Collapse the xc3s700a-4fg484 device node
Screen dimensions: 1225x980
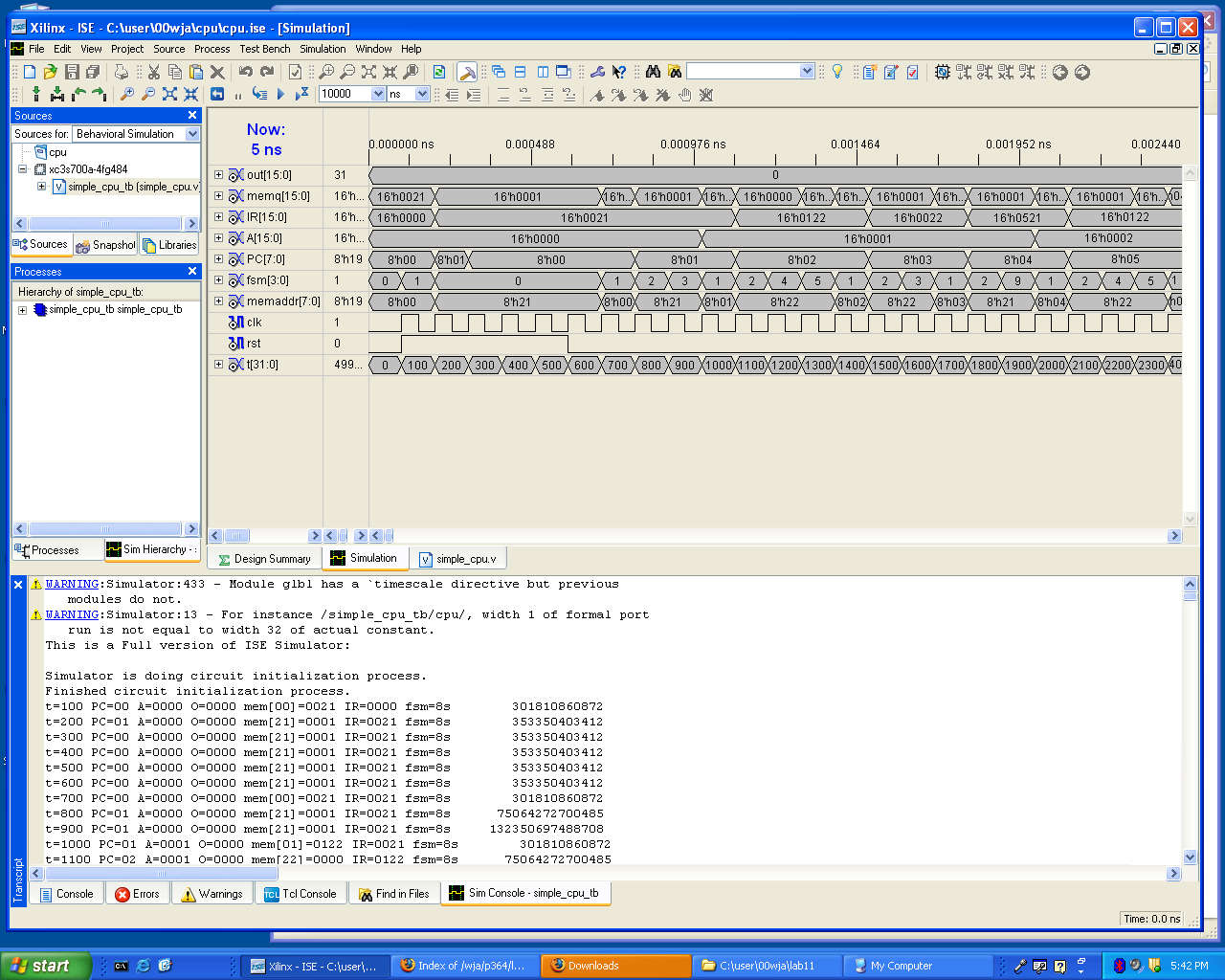tap(23, 169)
